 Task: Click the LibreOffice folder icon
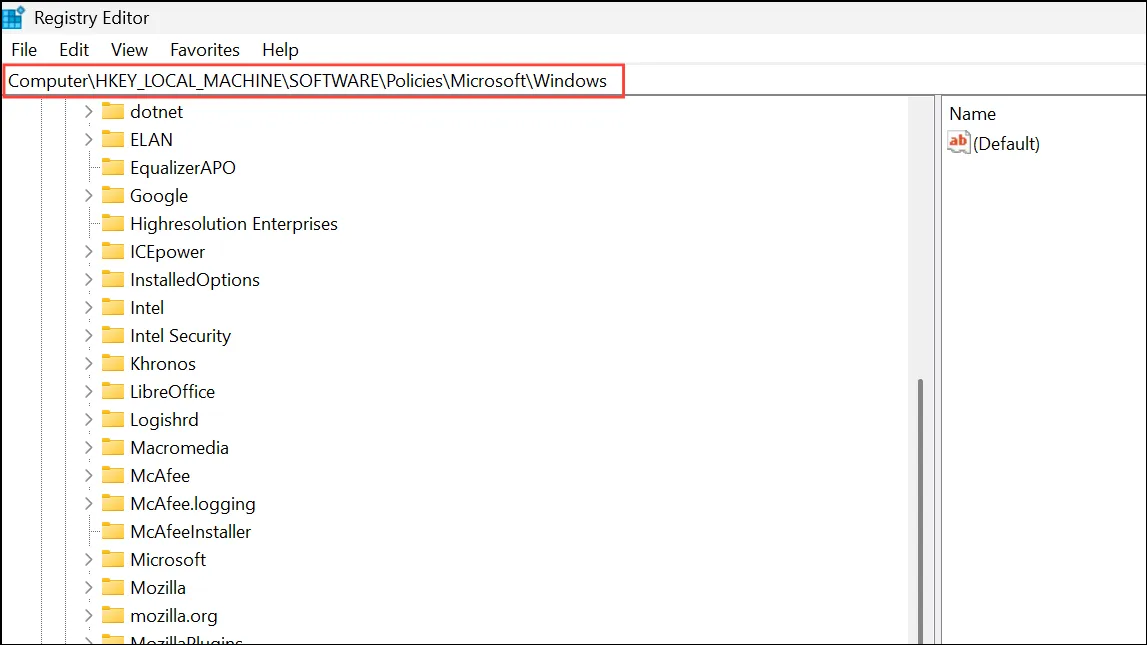click(113, 391)
